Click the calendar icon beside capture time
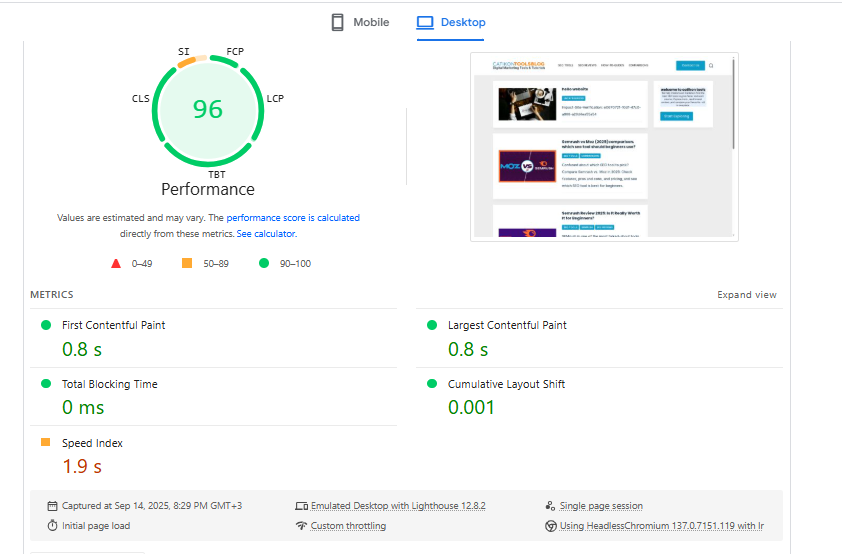Viewport: 842px width, 554px height. pyautogui.click(x=52, y=506)
